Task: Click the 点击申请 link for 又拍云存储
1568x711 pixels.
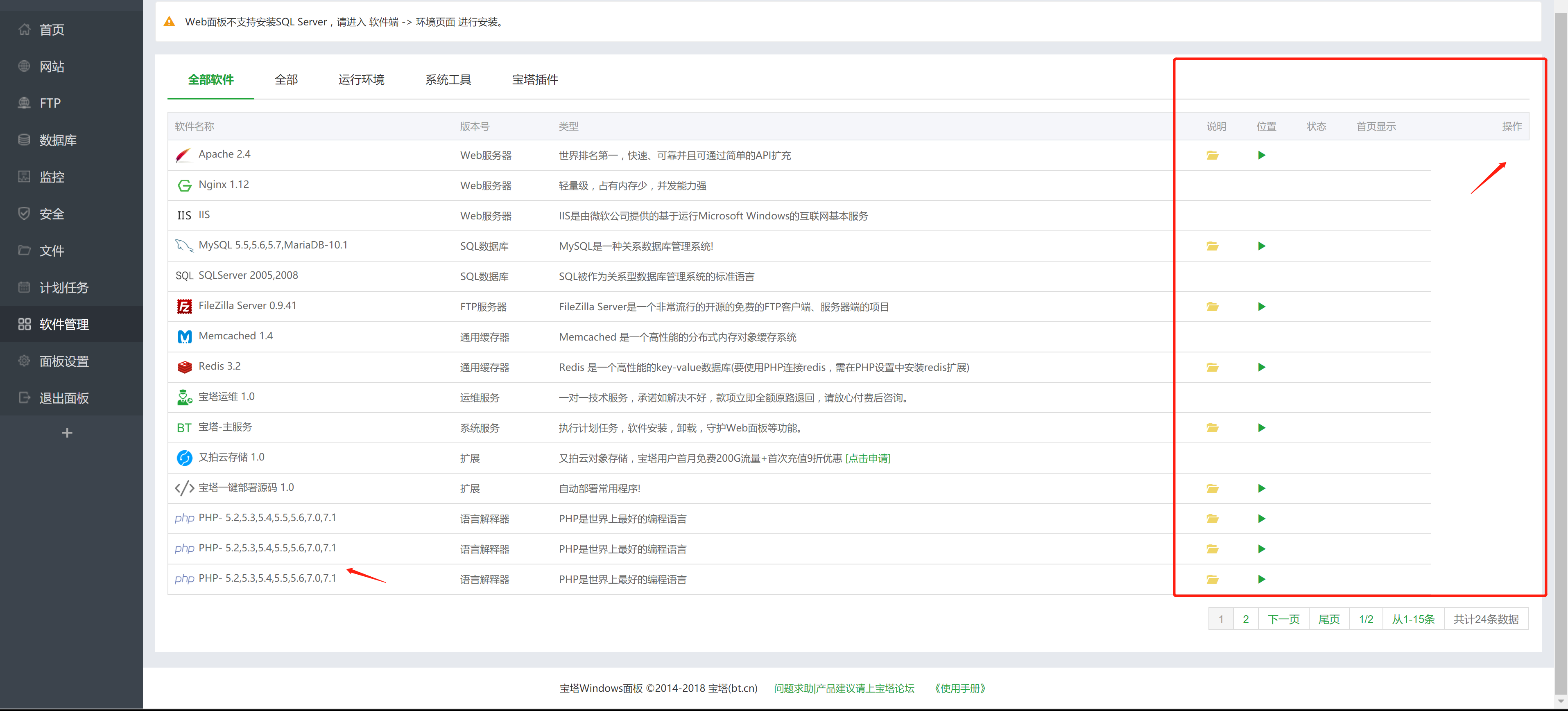Action: pos(867,458)
